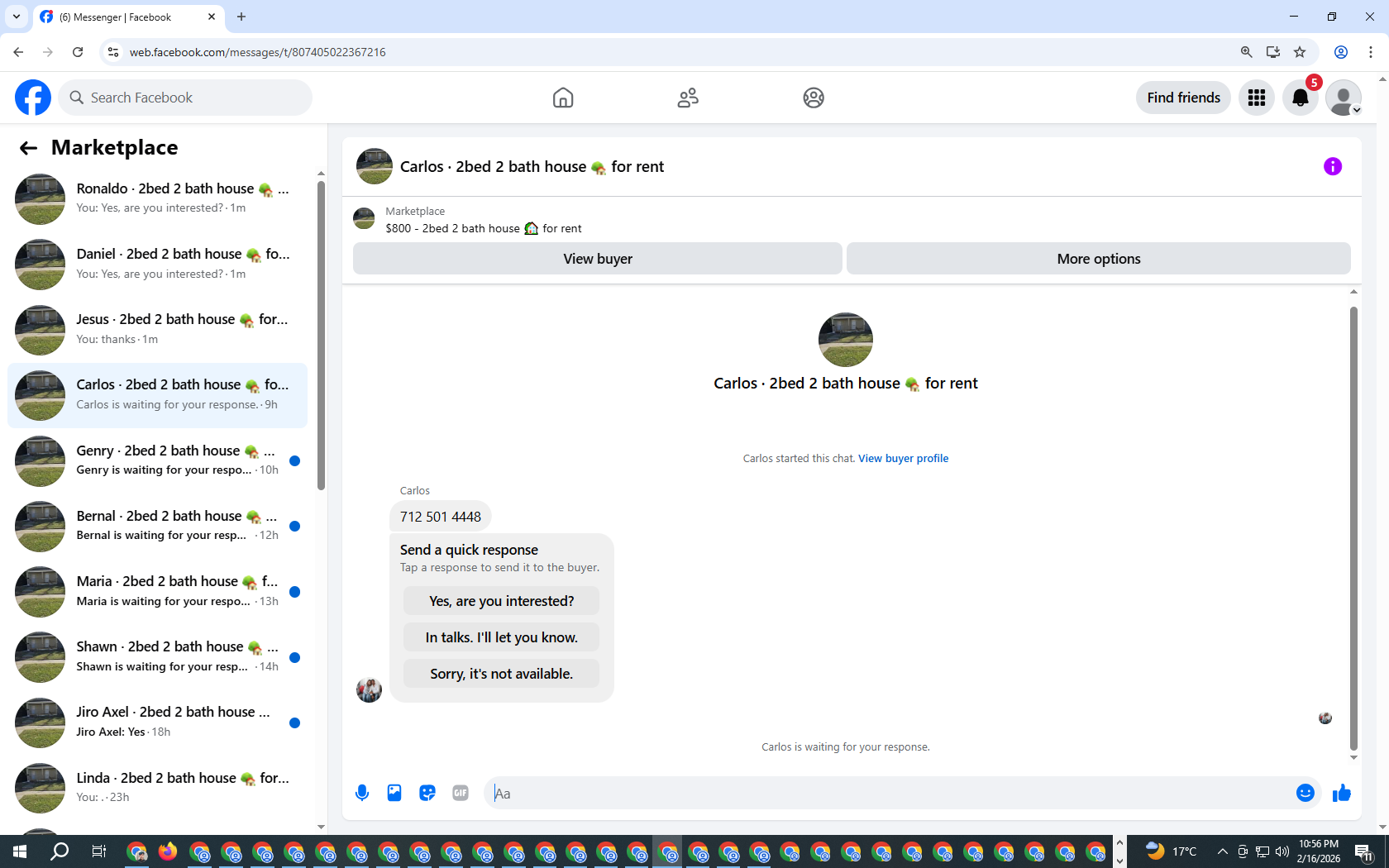Select the Carlos conversation in the list
1389x868 pixels.
click(x=157, y=395)
